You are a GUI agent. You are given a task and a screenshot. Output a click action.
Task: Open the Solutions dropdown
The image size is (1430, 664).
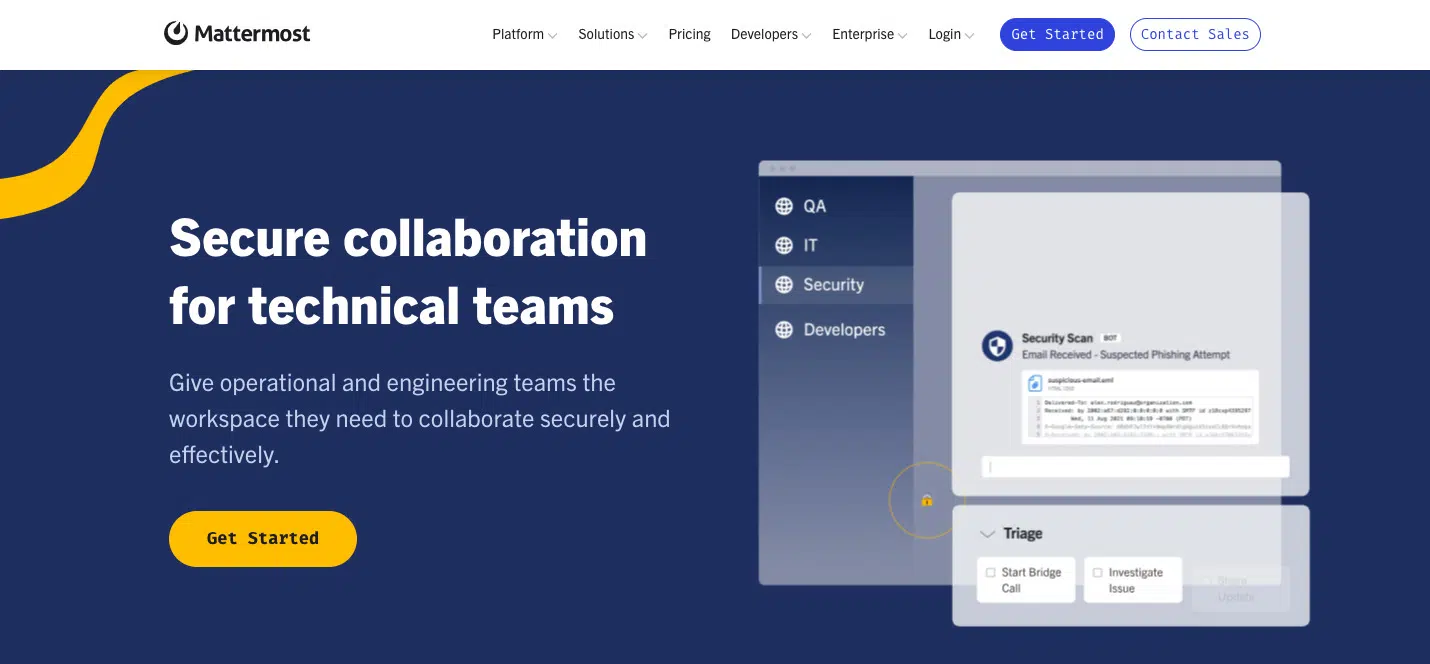(x=612, y=34)
